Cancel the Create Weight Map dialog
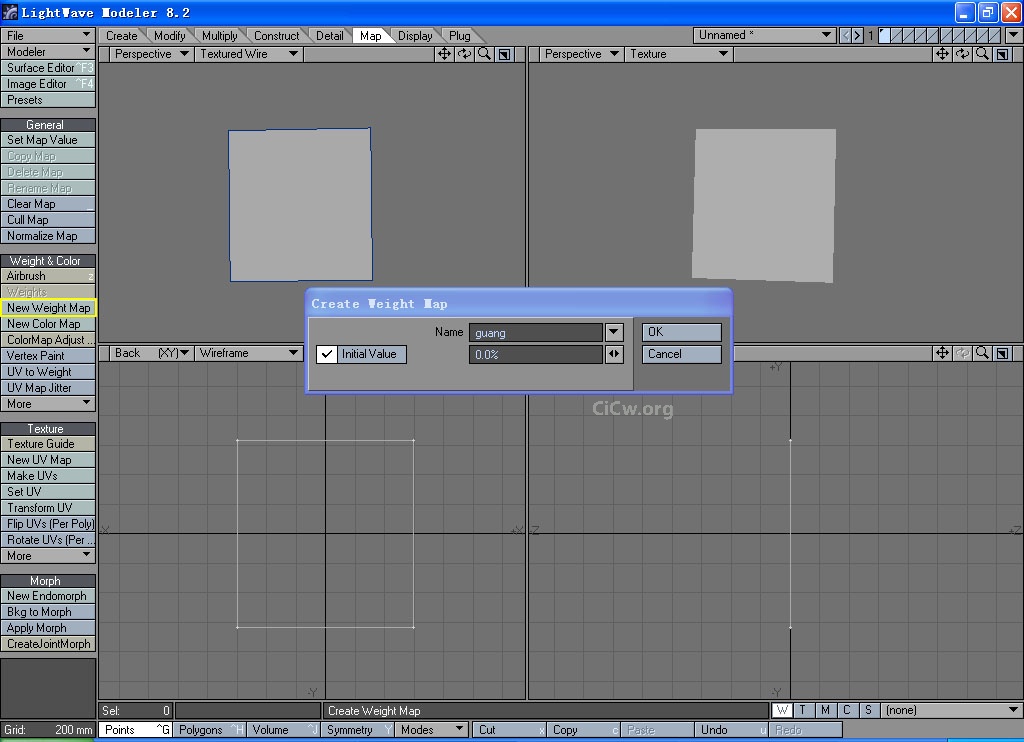Image resolution: width=1024 pixels, height=742 pixels. coord(681,354)
